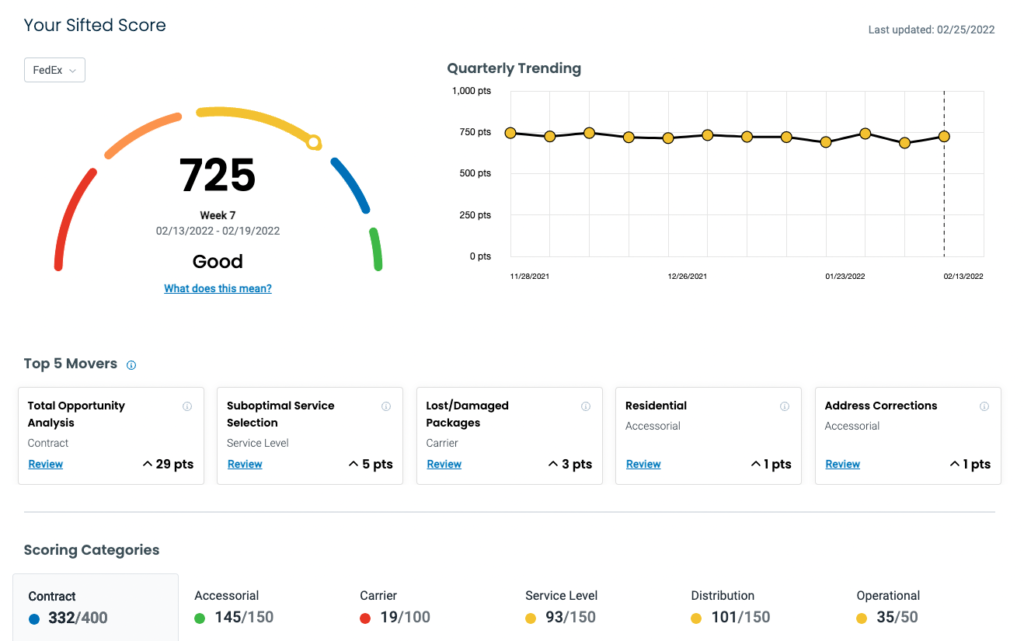Click Review on Lost/Damaged Packages
This screenshot has height=641, width=1024.
(444, 464)
